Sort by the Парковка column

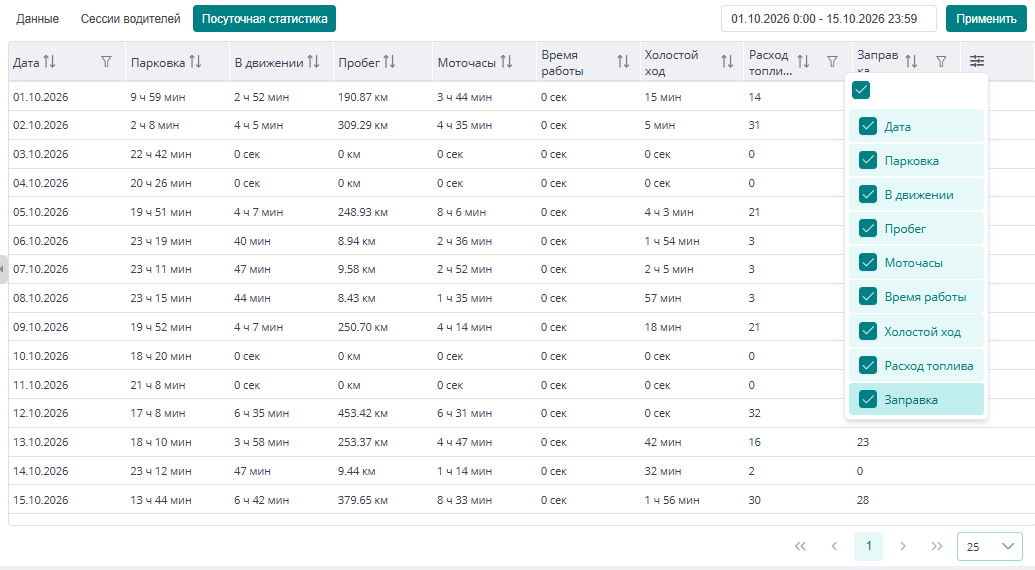pos(195,62)
